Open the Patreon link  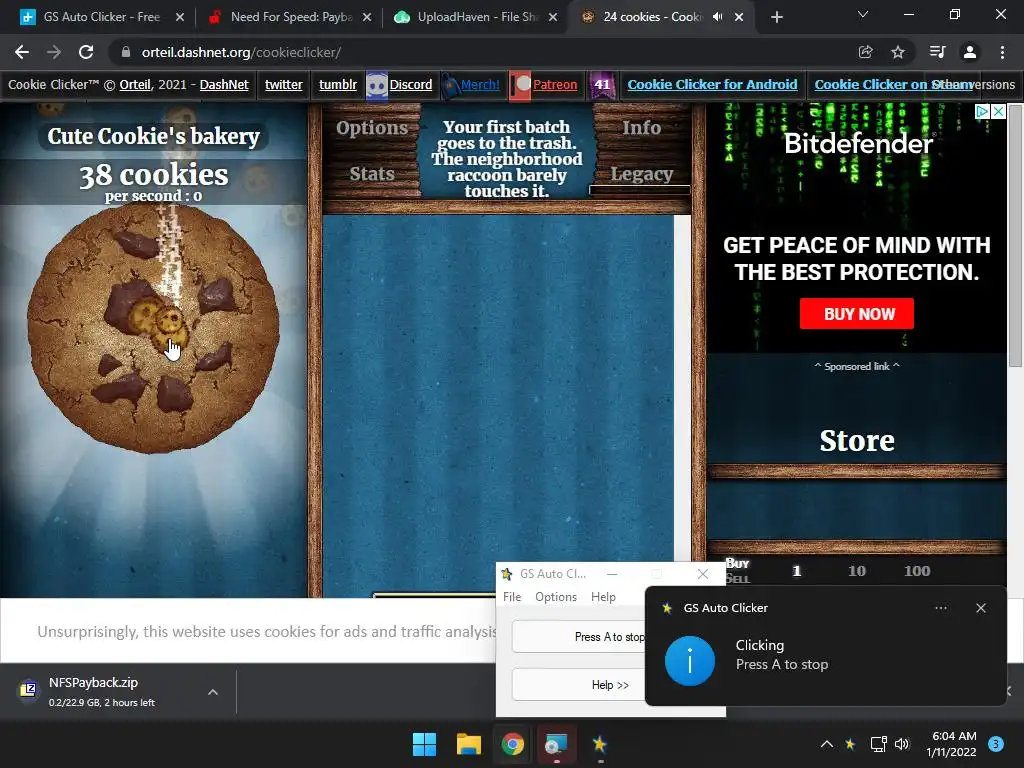554,85
